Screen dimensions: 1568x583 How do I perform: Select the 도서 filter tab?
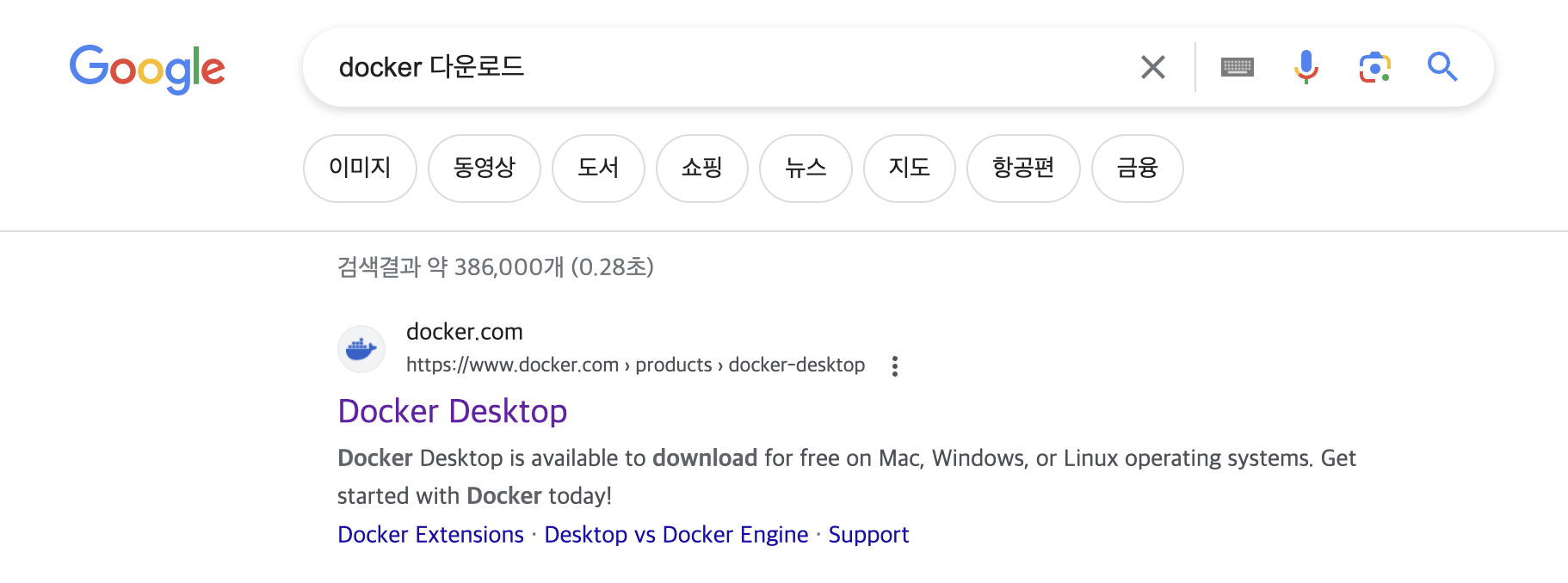pyautogui.click(x=598, y=169)
